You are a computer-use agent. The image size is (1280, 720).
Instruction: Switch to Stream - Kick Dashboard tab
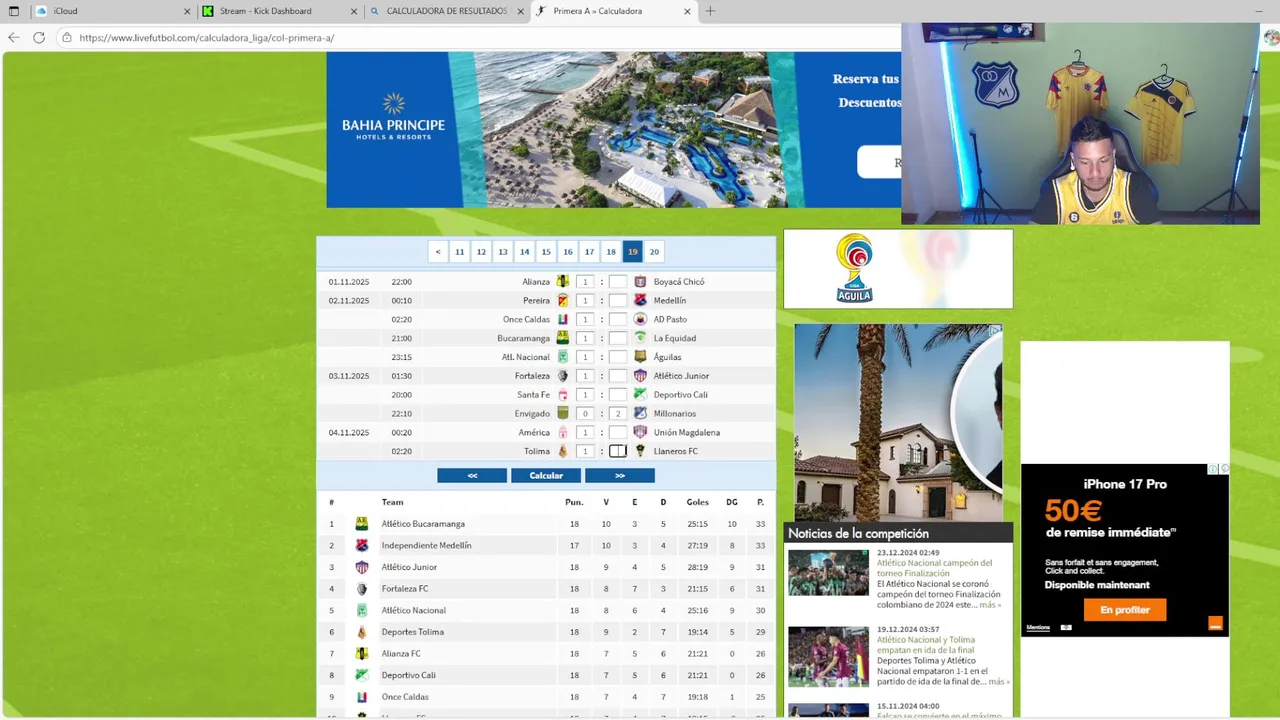click(x=278, y=11)
